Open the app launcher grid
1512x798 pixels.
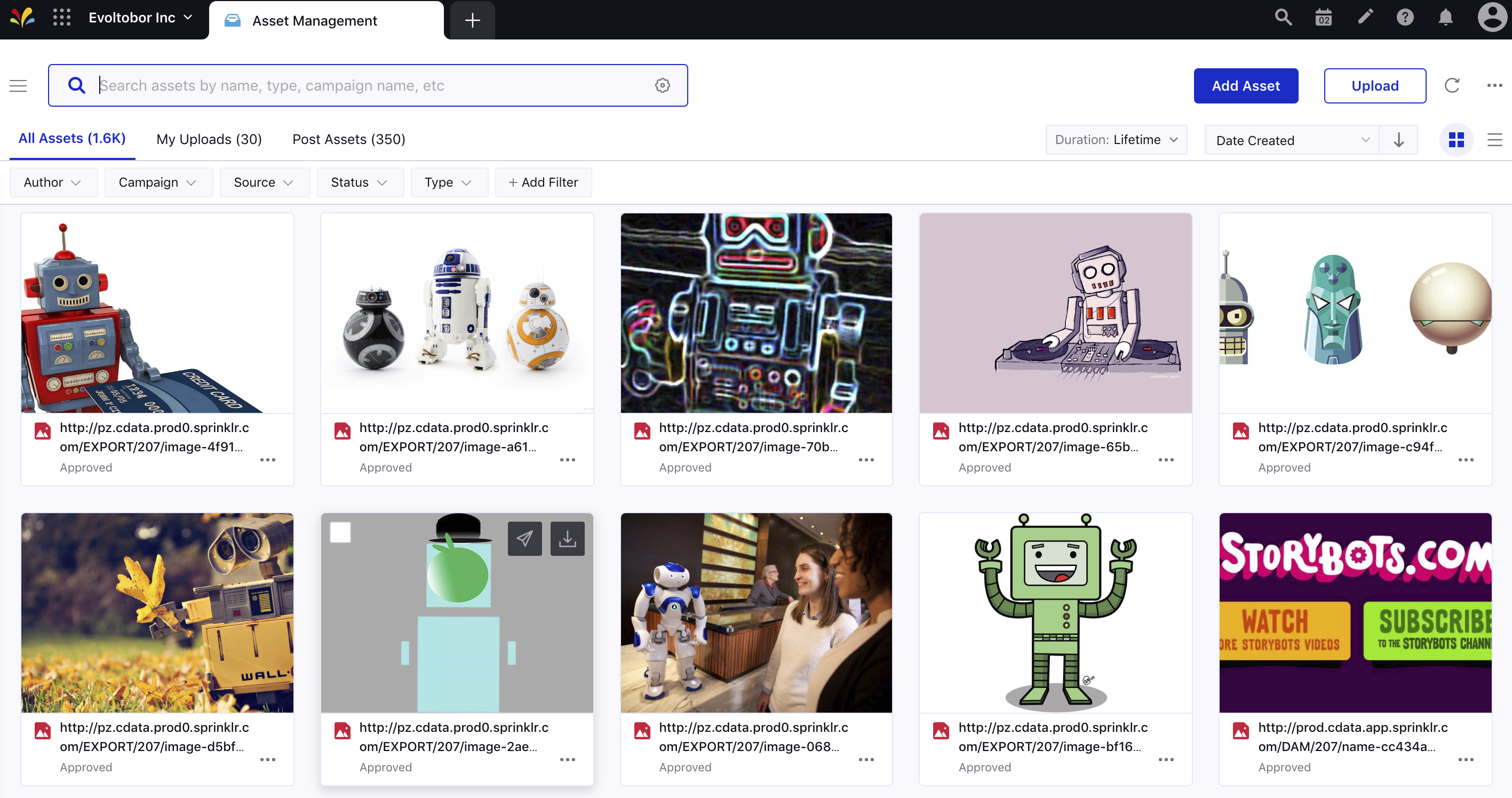click(x=62, y=18)
